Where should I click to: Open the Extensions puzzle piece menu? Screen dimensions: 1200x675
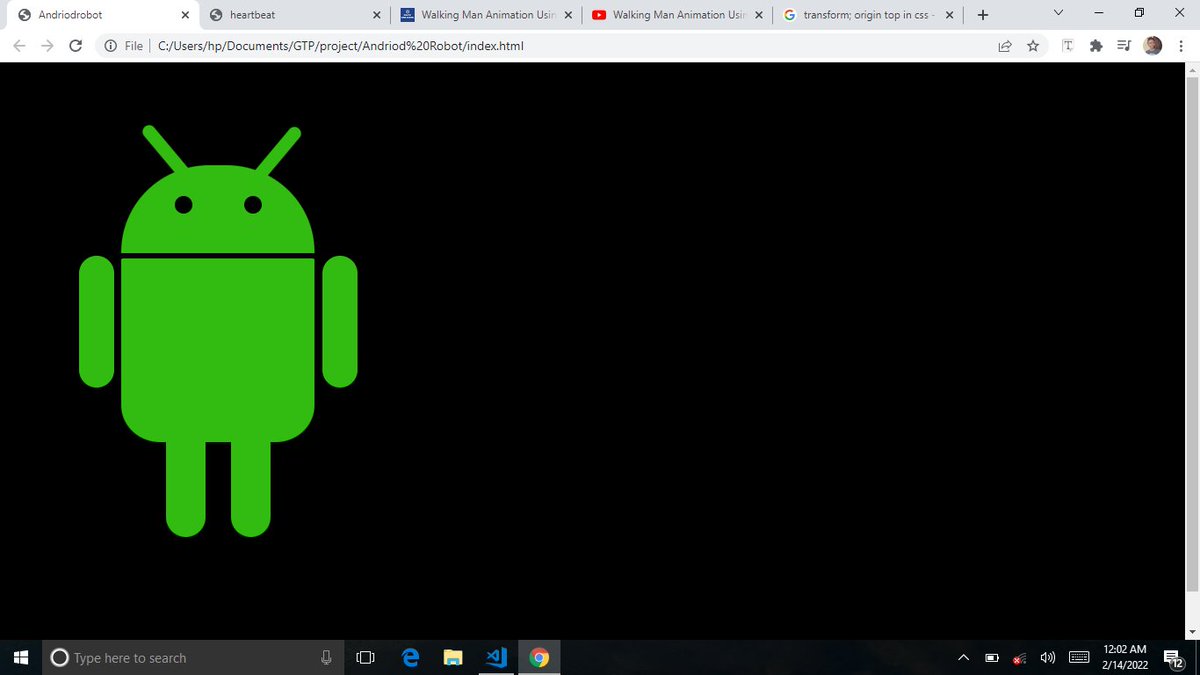[1095, 45]
